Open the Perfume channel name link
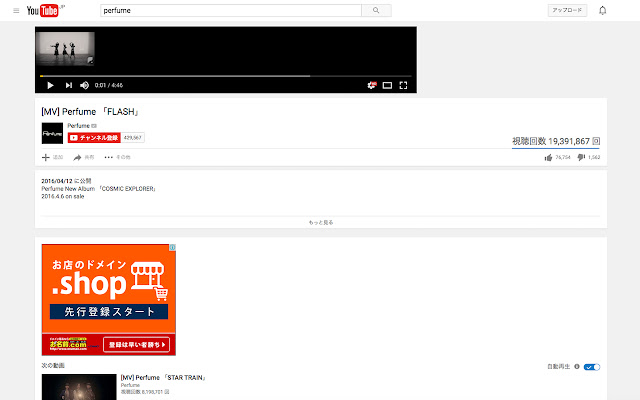640x400 pixels. (x=78, y=126)
